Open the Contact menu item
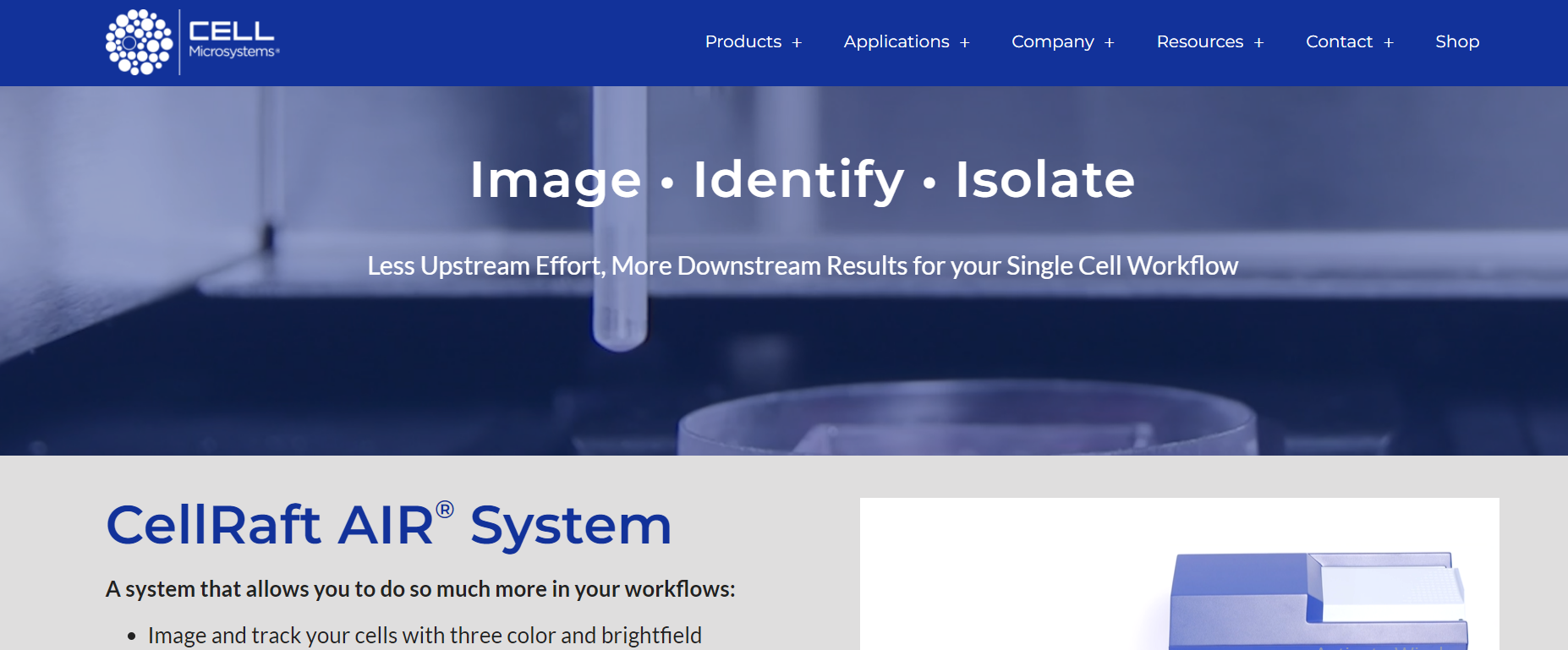 click(x=1339, y=41)
